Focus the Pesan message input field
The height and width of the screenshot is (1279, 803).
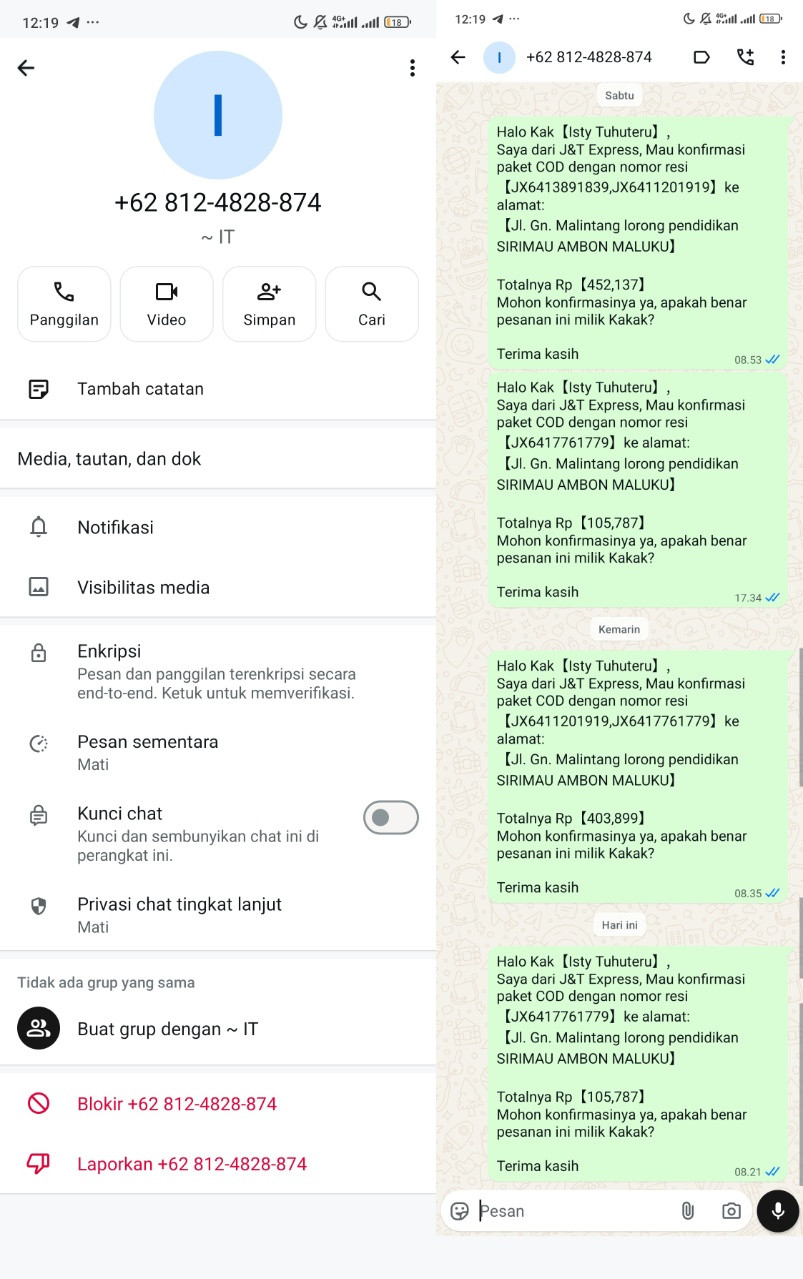(573, 1211)
